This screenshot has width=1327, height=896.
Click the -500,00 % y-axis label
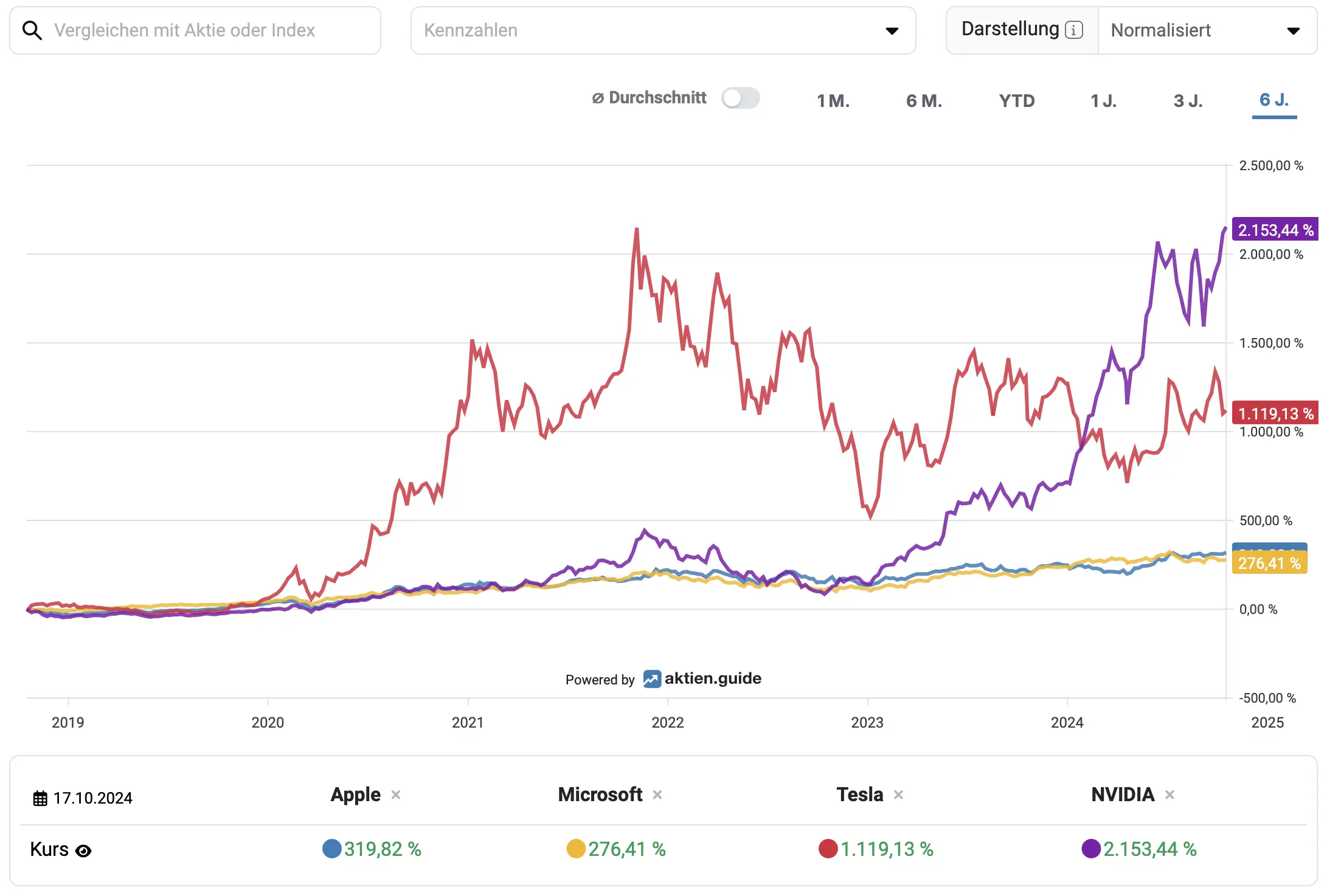click(1267, 698)
